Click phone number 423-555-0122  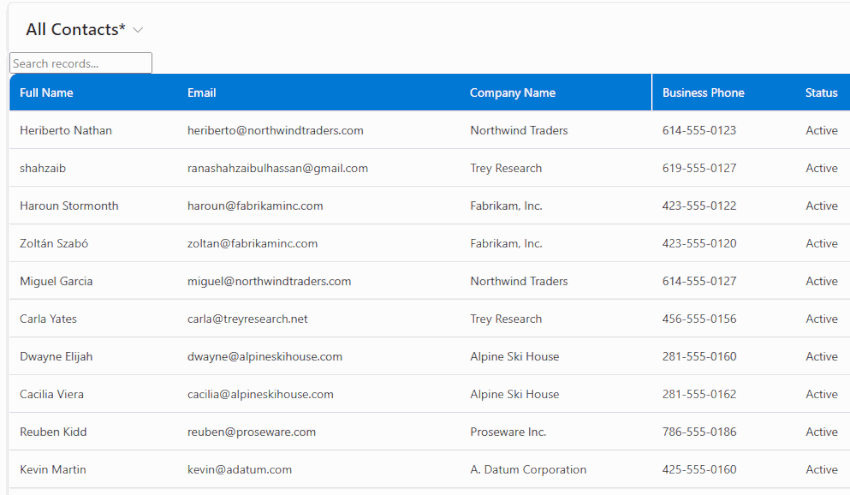[x=699, y=205]
